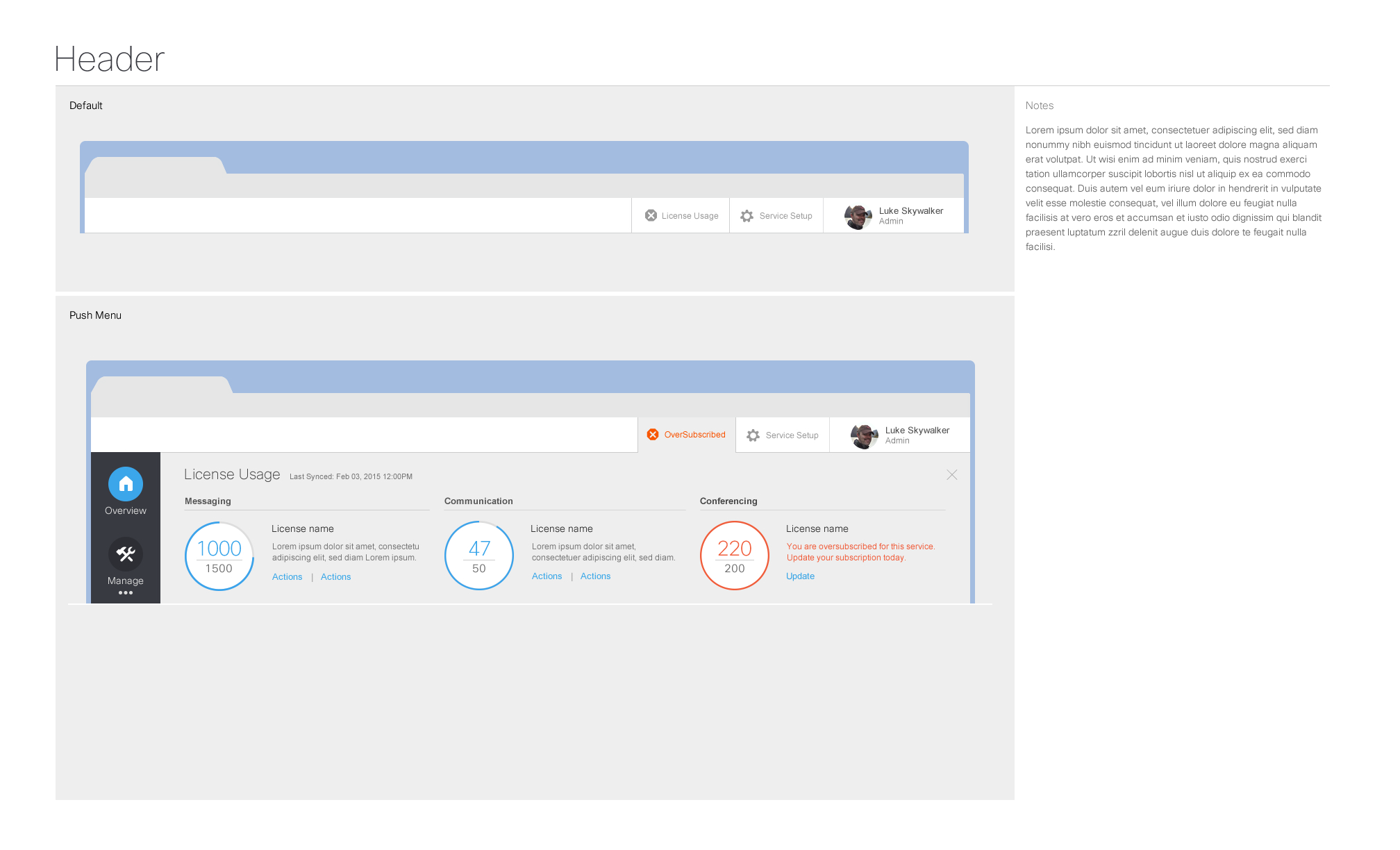Click Luke Skywalker avatar in default header
1400x850 pixels.
(x=858, y=217)
